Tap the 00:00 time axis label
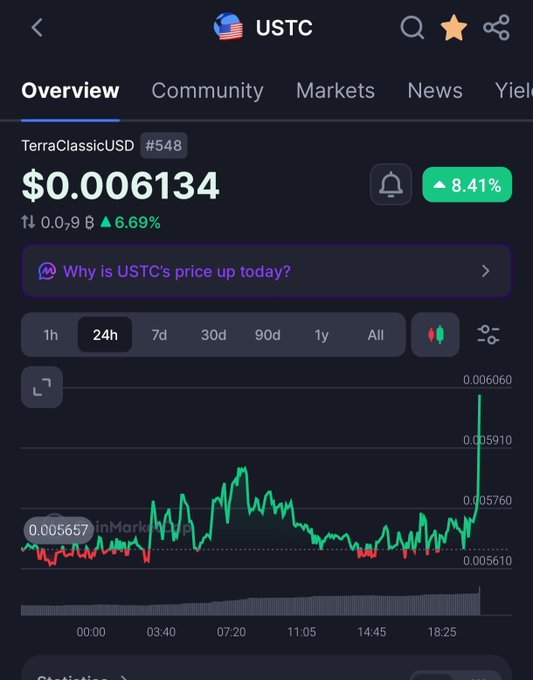The width and height of the screenshot is (533, 680). [x=91, y=632]
